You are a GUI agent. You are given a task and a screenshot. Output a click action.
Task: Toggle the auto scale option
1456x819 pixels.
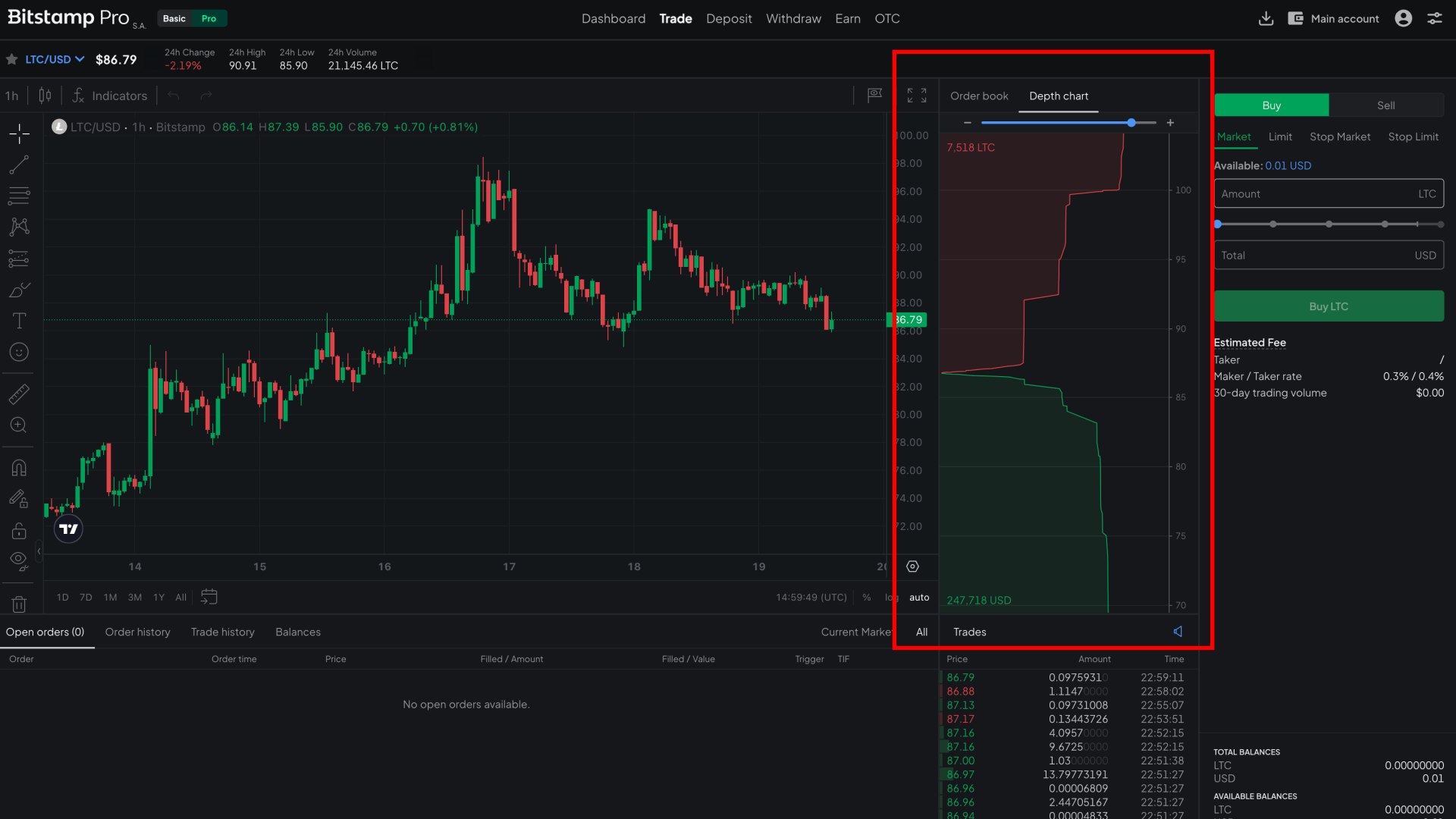[919, 598]
